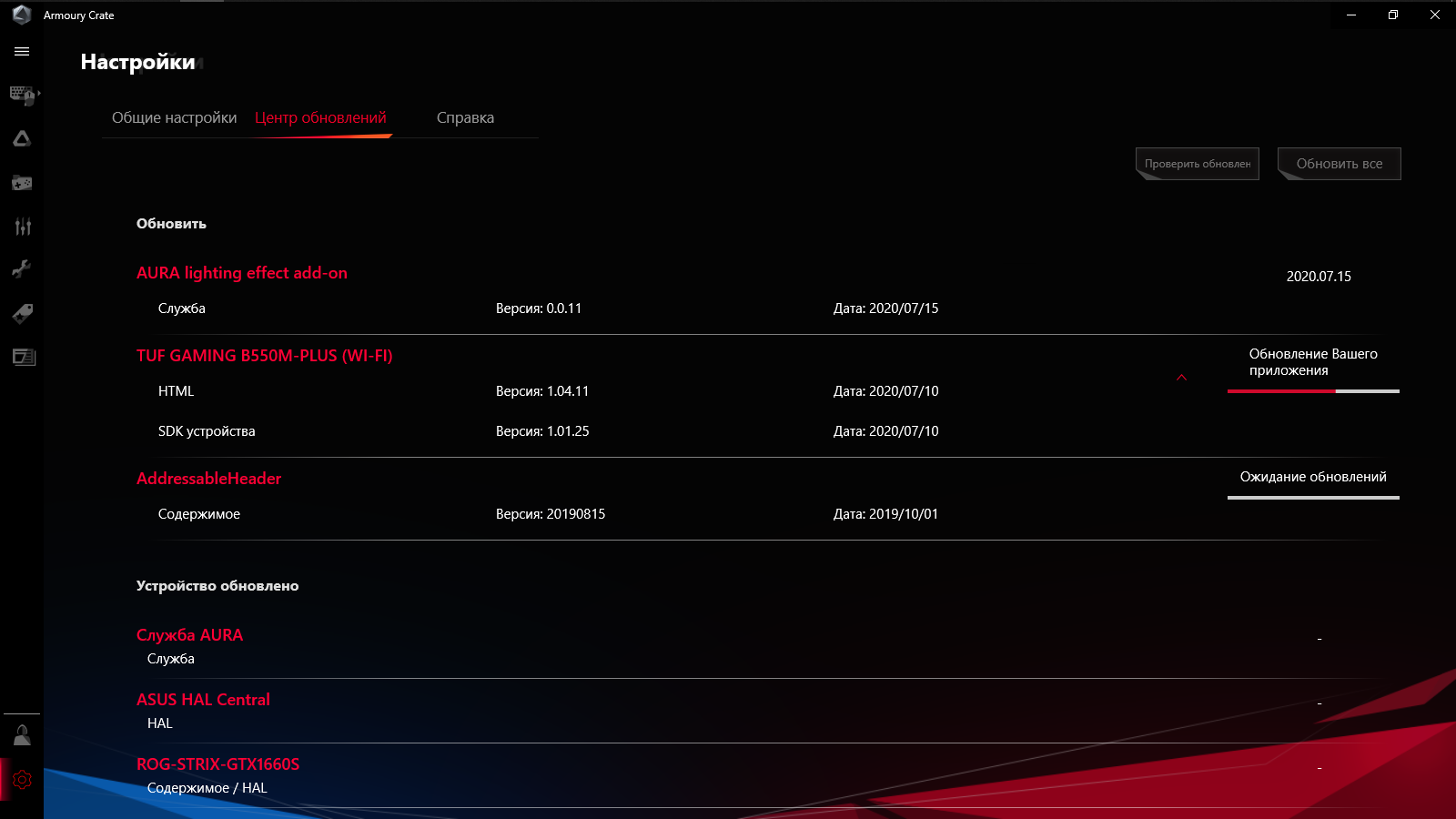Viewport: 1456px width, 819px height.
Task: Select the Центр обновлений tab
Action: (x=320, y=117)
